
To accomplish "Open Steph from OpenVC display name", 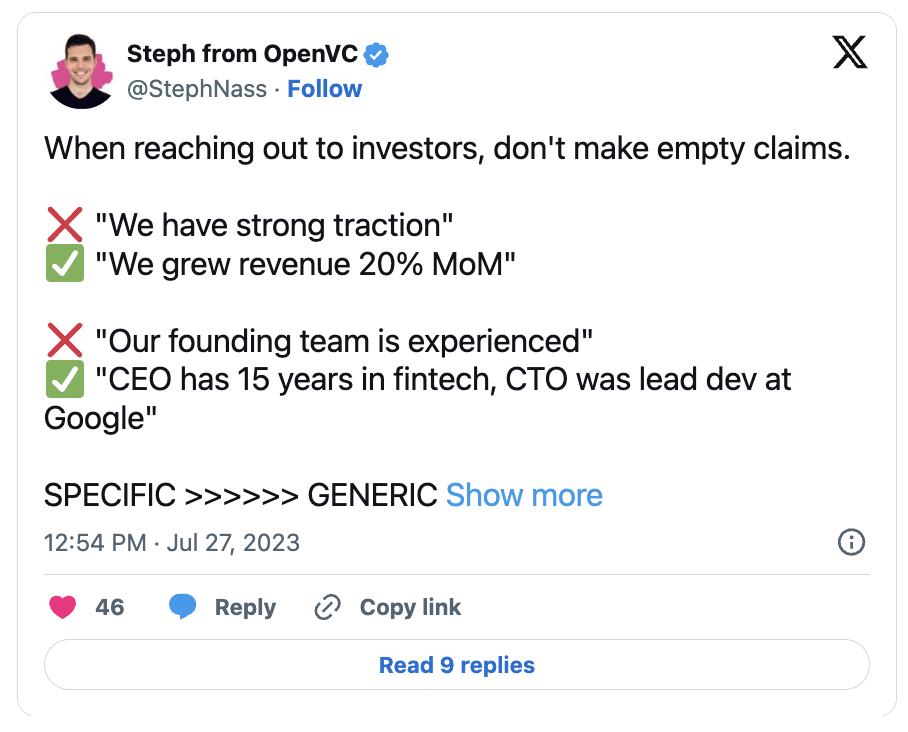I will [x=242, y=54].
